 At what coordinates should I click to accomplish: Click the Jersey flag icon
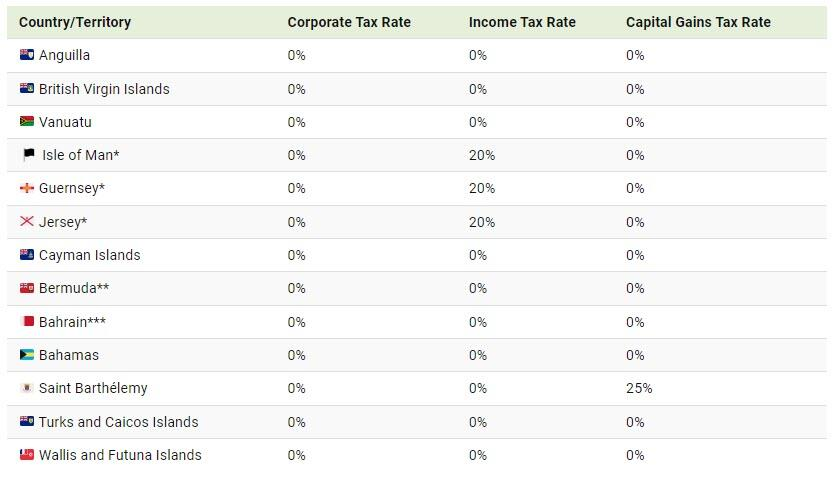[27, 222]
